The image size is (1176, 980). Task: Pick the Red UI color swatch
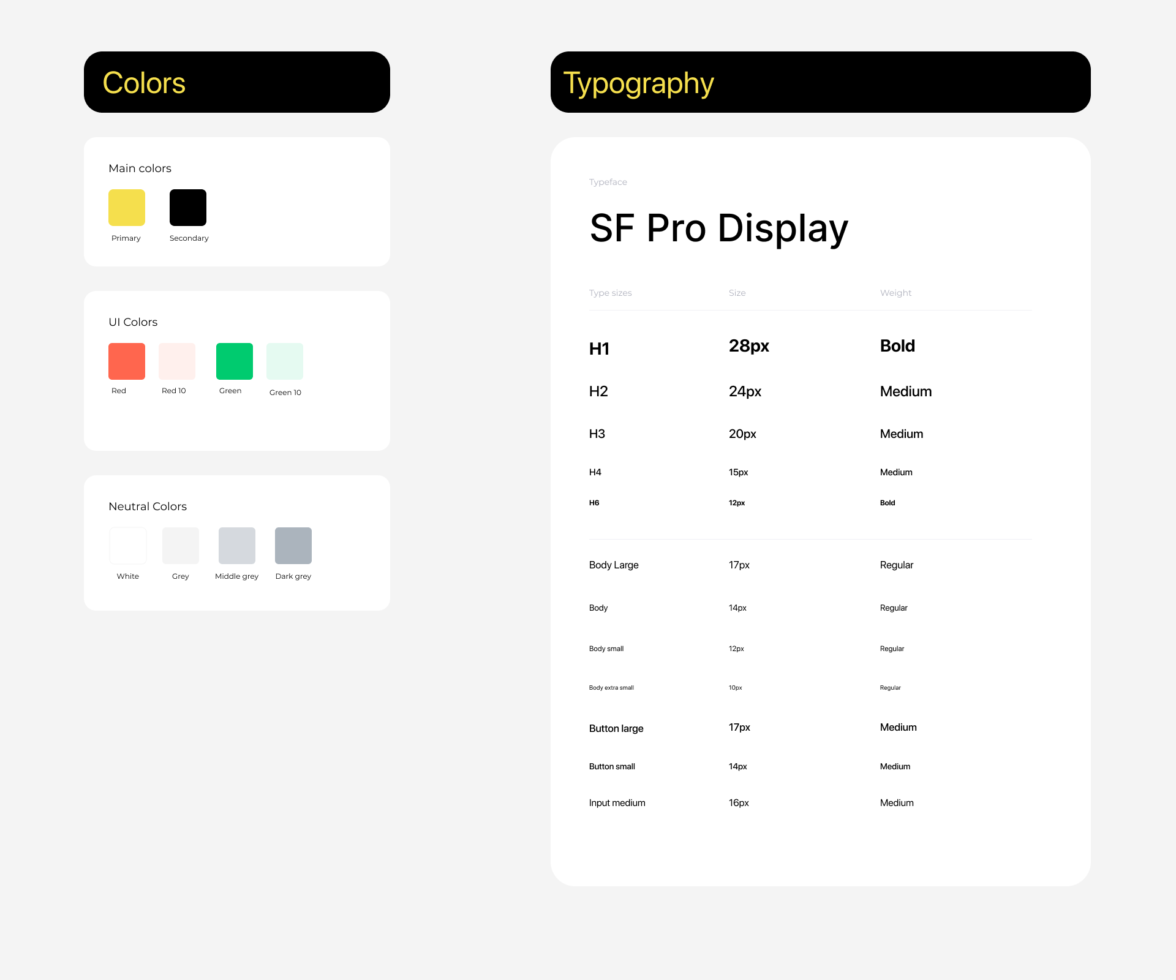pyautogui.click(x=127, y=361)
